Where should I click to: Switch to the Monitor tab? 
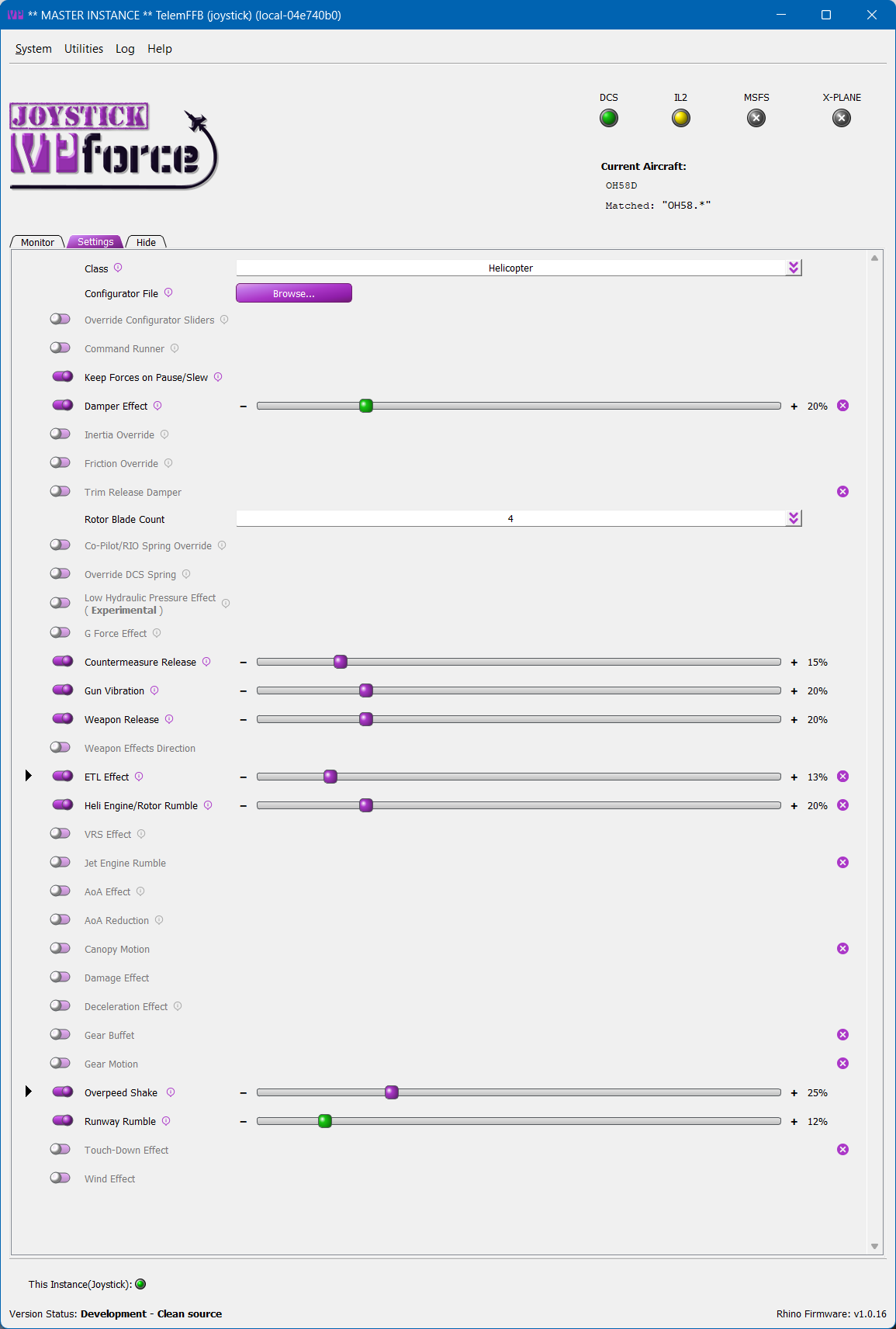pos(37,242)
